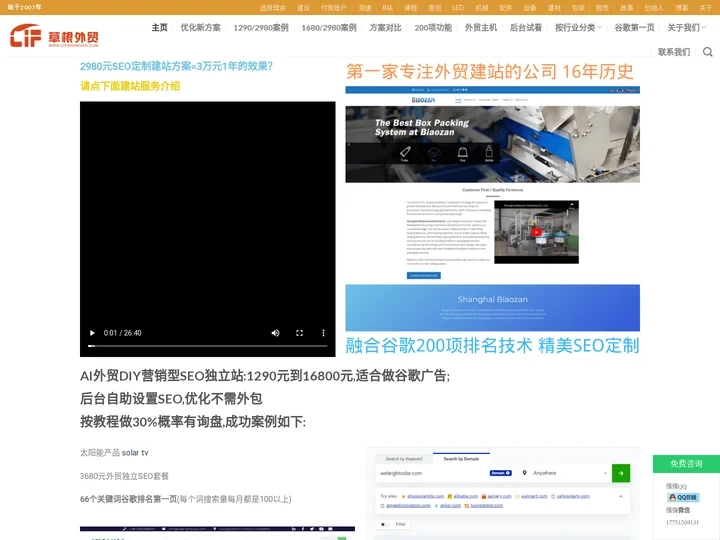Open the Biaozan website showcase image
The image size is (720, 540).
click(x=492, y=208)
